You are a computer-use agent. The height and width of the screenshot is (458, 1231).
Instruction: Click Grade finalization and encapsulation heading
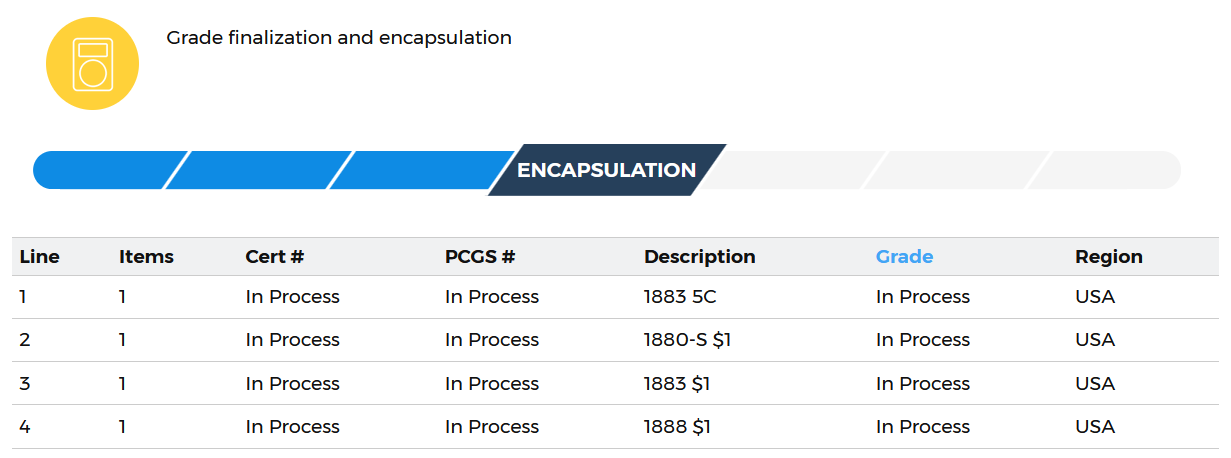(x=339, y=38)
